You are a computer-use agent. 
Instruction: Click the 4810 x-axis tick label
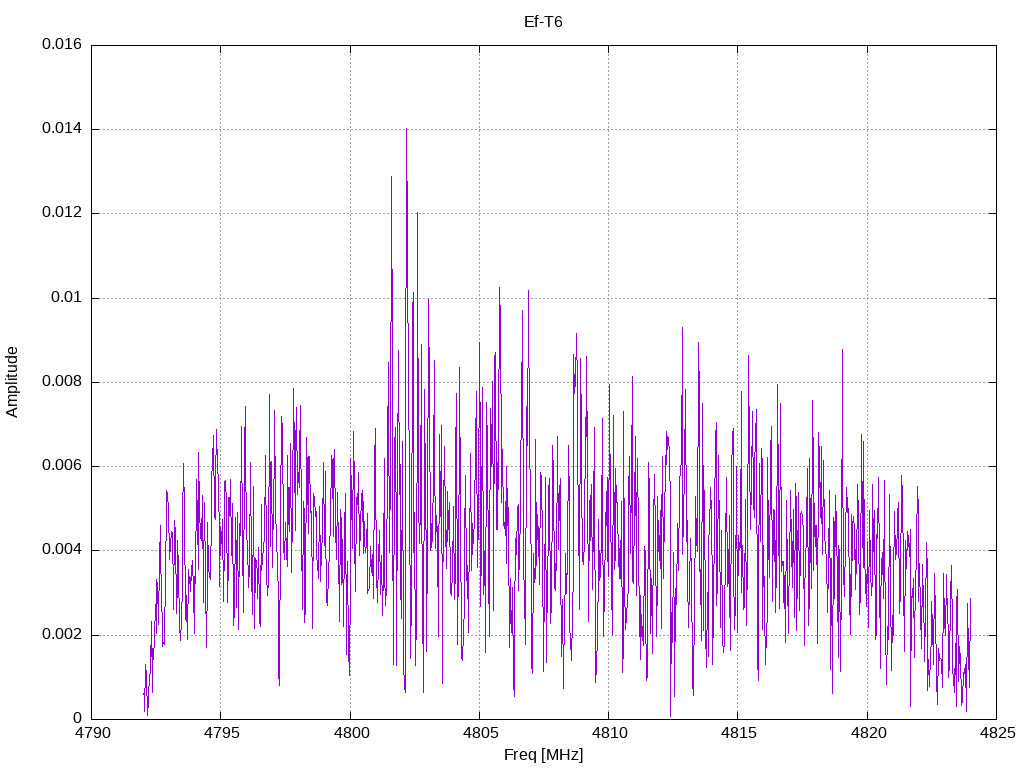(x=609, y=733)
